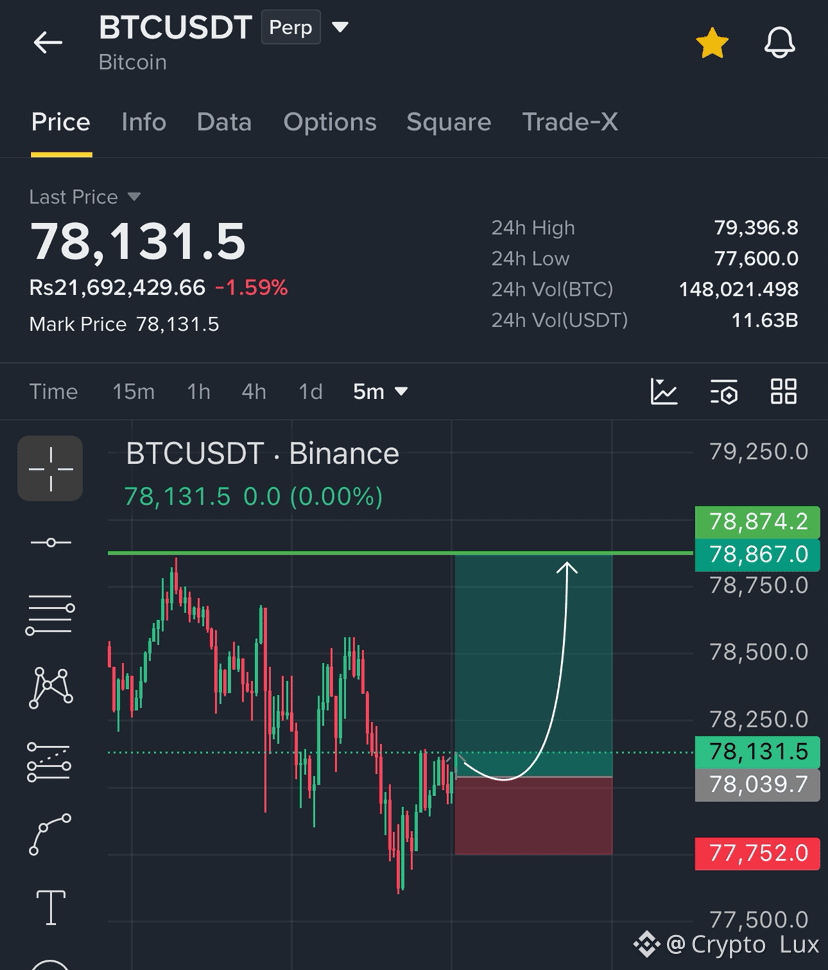Screen dimensions: 828x970
Task: Select the 1h interval
Action: pos(199,392)
